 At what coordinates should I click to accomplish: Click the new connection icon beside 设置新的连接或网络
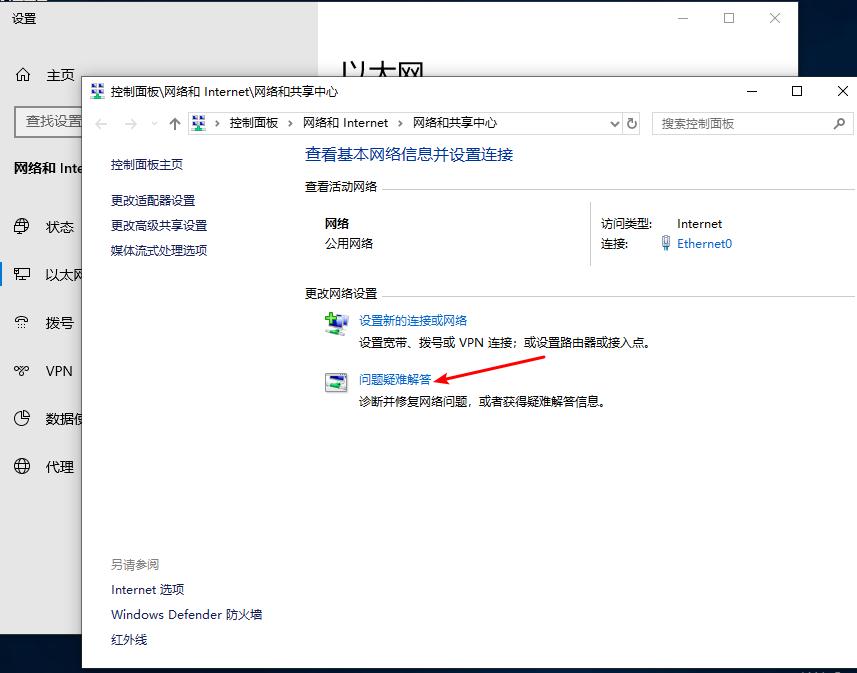point(336,322)
